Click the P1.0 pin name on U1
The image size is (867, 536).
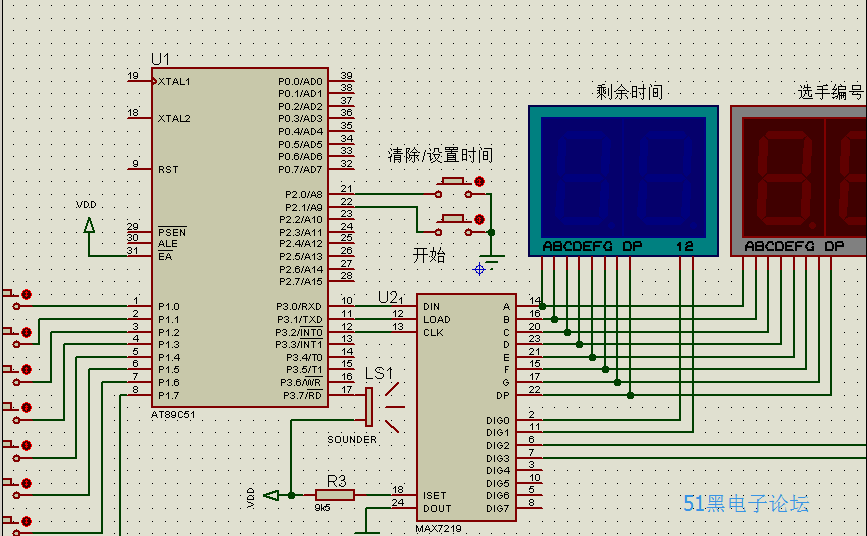pyautogui.click(x=169, y=306)
